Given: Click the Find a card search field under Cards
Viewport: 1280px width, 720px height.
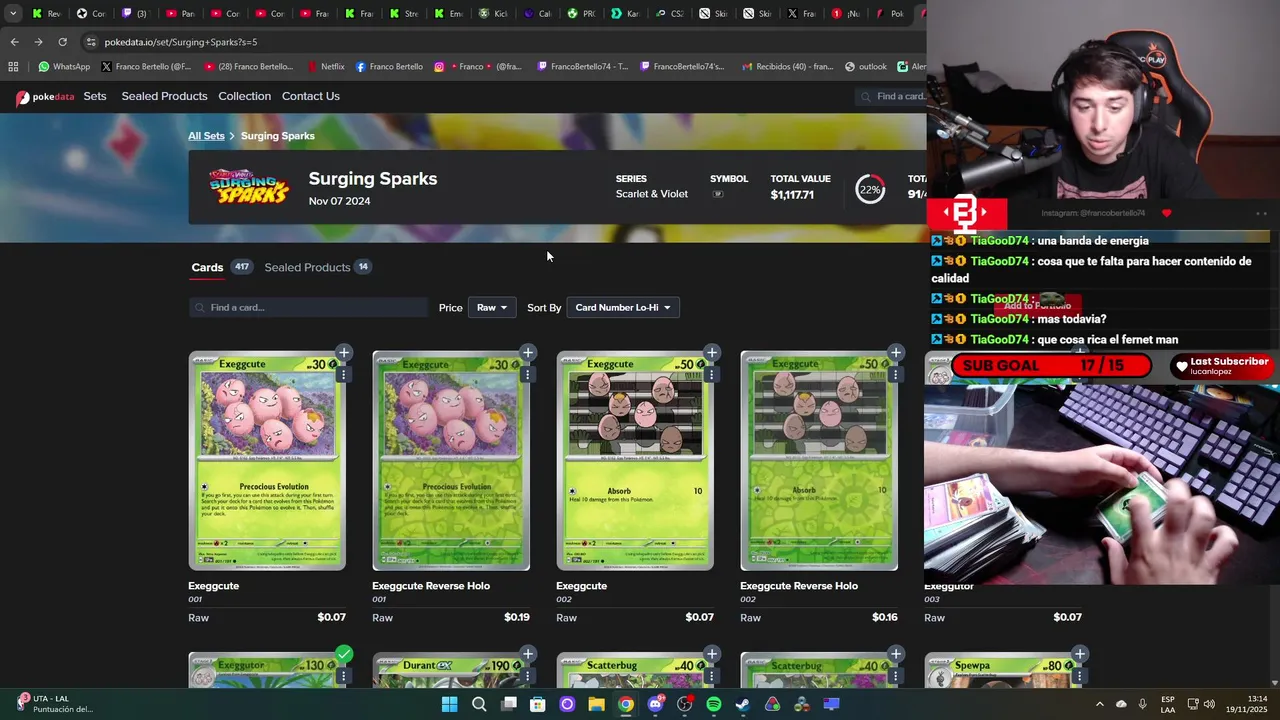Looking at the screenshot, I should coord(308,307).
